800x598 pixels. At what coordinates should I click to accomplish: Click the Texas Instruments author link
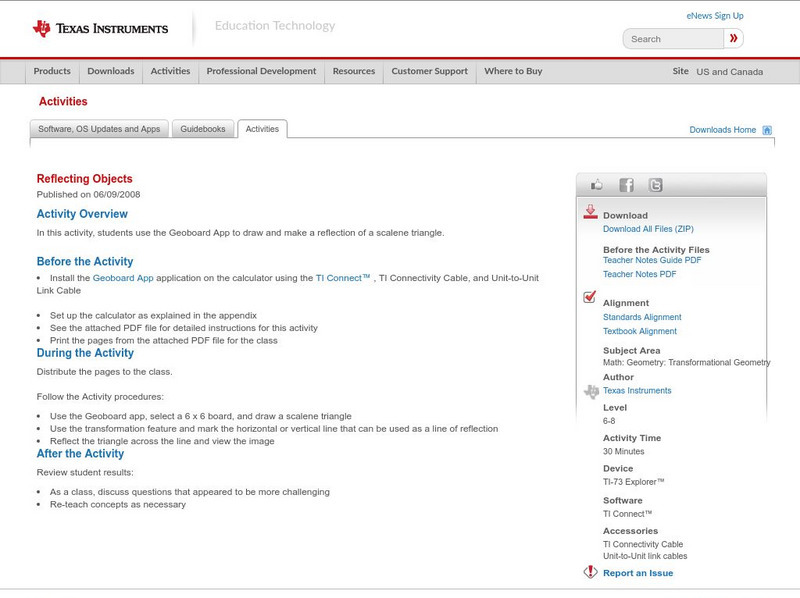pos(637,391)
